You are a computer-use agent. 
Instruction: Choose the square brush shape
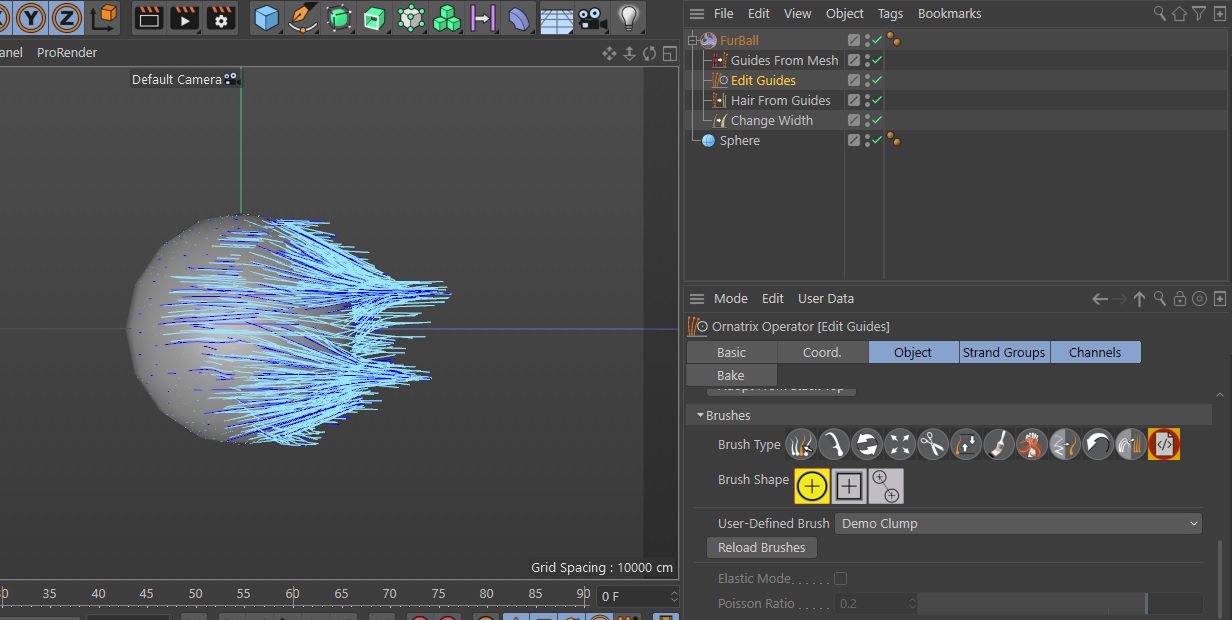tap(849, 486)
